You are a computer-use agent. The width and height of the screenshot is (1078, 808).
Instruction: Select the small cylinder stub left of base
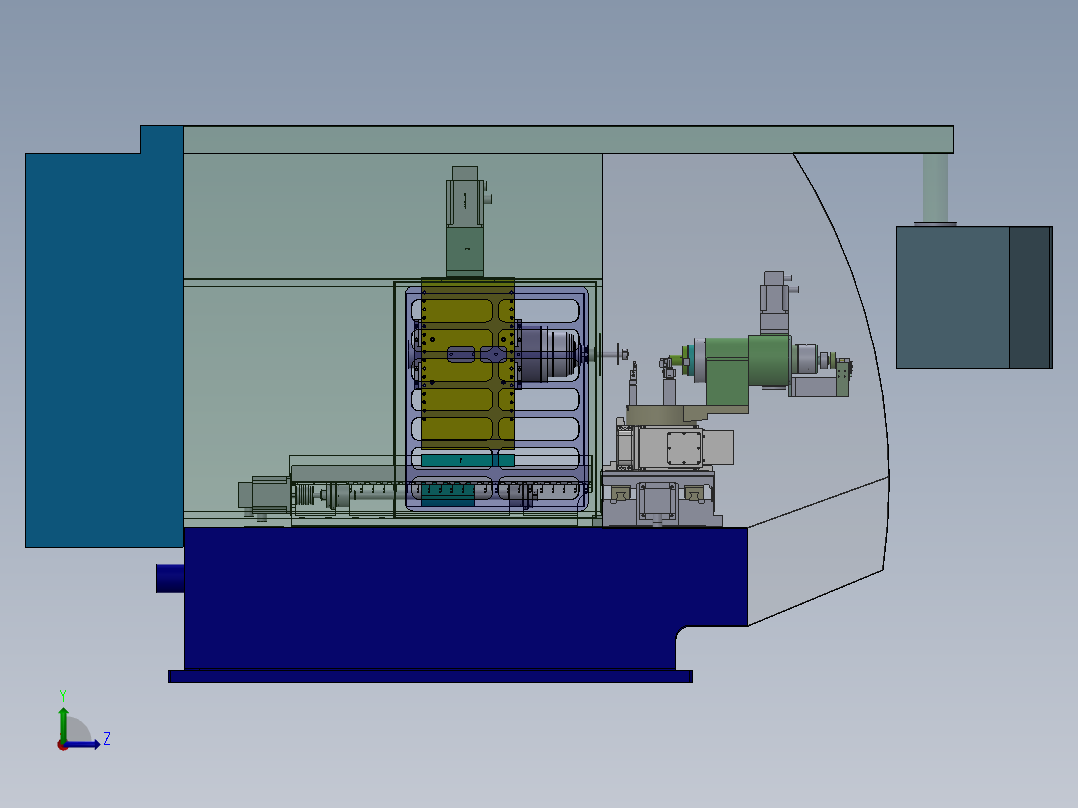[170, 578]
